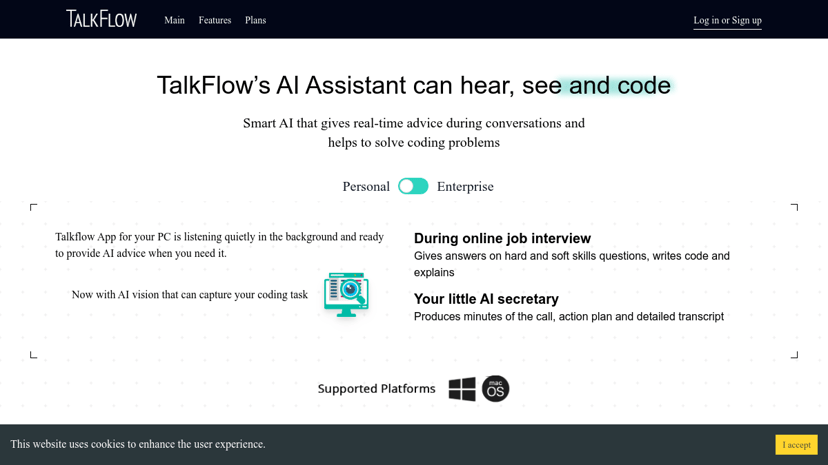Click 'During online job interview' heading
This screenshot has width=828, height=465.
coord(502,239)
